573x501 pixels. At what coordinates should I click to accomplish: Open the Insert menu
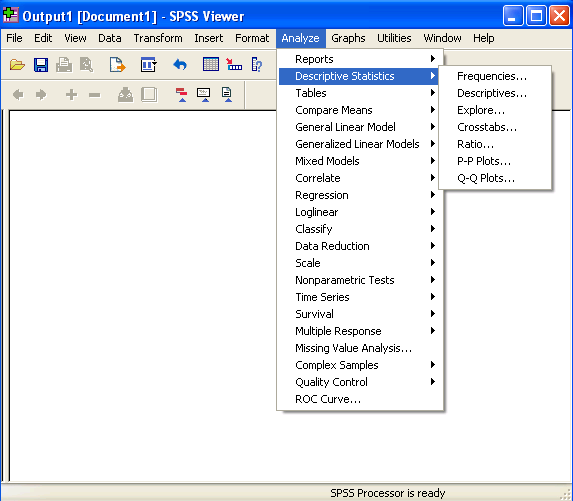coord(208,38)
